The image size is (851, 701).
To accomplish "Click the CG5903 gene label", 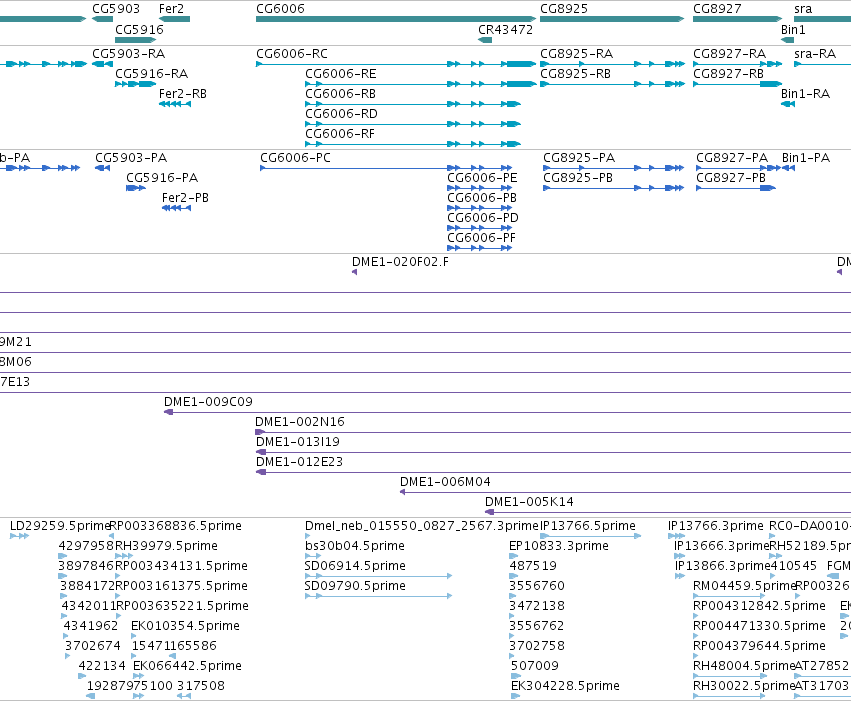I will tap(116, 9).
